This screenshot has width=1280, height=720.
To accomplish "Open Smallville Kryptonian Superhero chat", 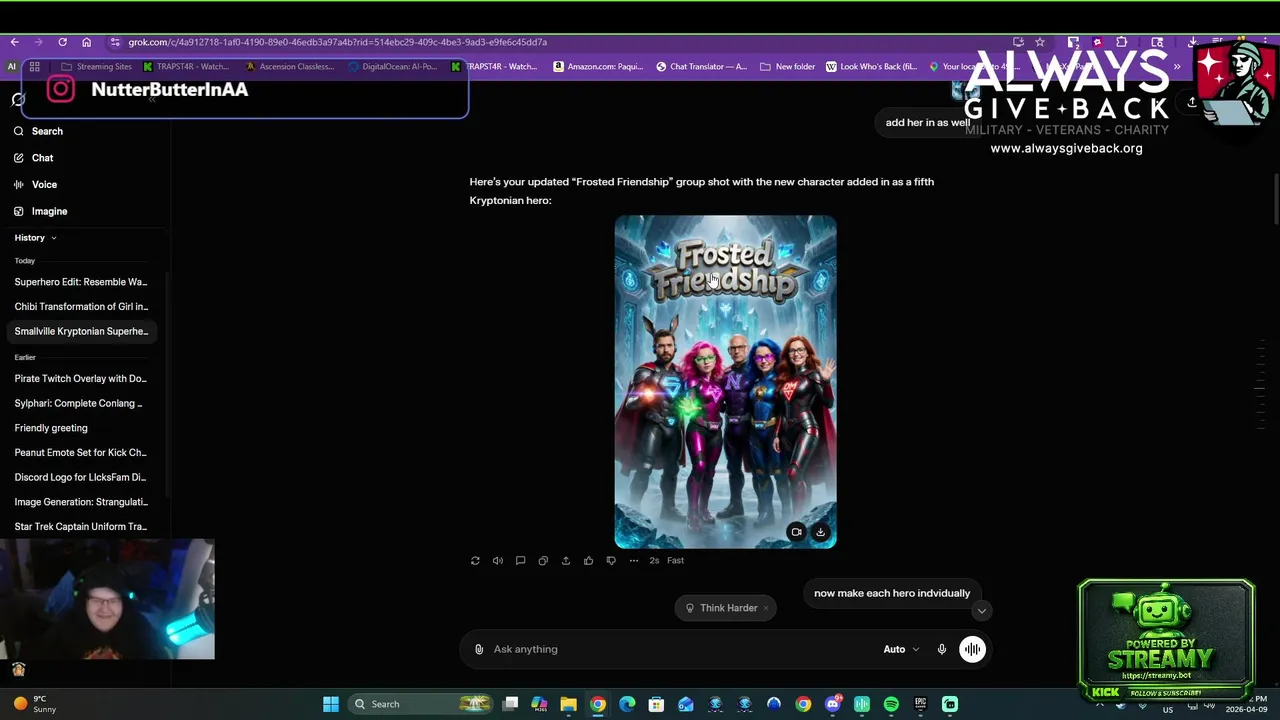I will 81,331.
